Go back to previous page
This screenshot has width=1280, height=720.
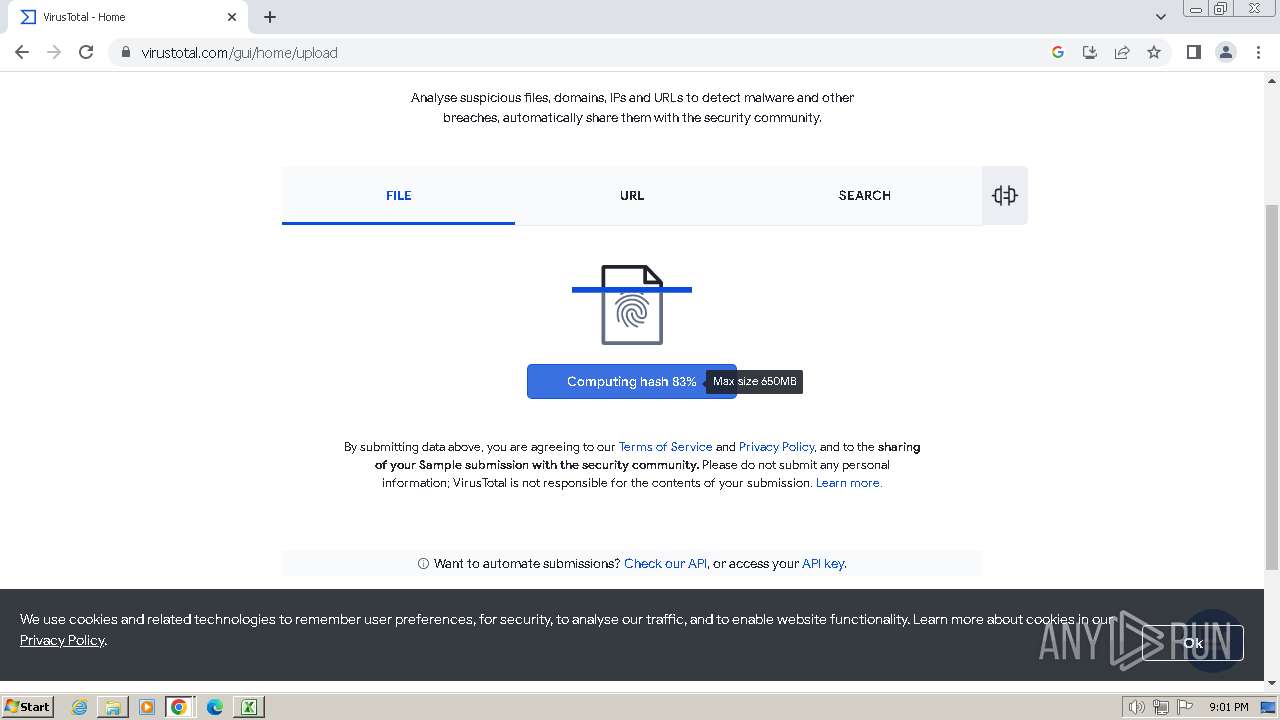click(x=22, y=52)
